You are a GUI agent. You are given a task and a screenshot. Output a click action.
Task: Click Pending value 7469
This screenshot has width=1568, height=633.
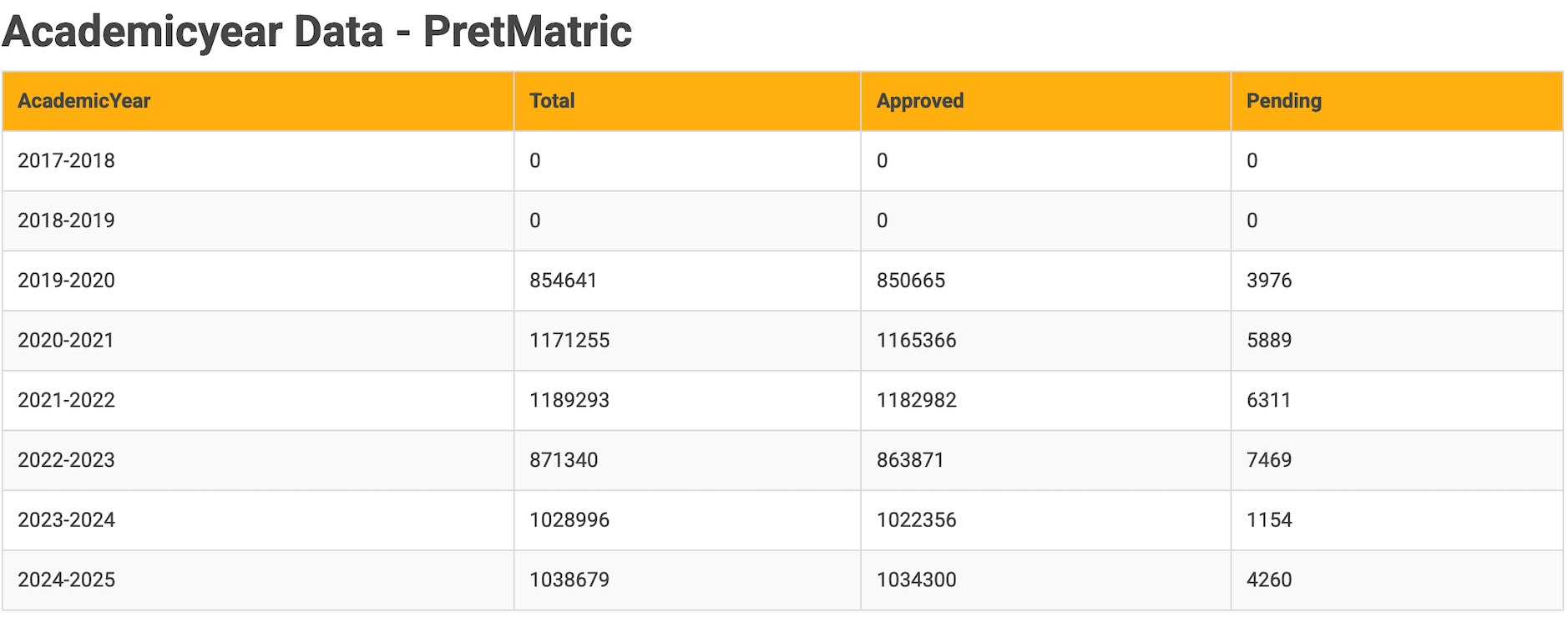click(1269, 460)
